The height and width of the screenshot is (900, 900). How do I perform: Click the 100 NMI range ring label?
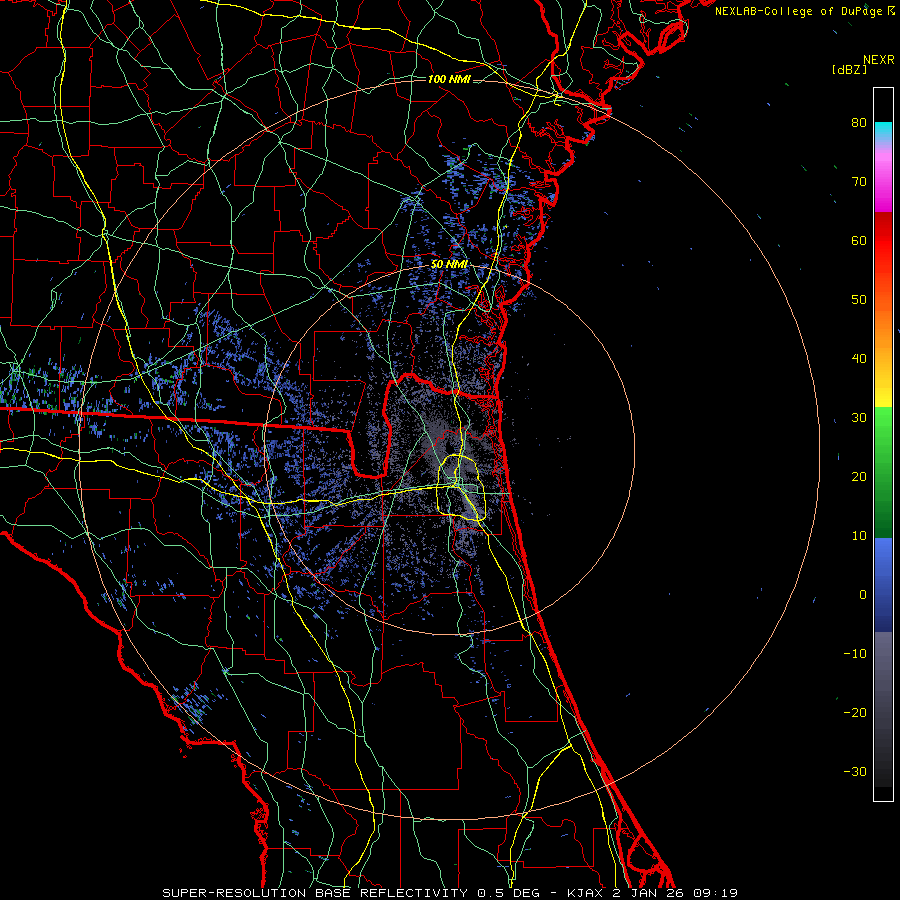(449, 79)
